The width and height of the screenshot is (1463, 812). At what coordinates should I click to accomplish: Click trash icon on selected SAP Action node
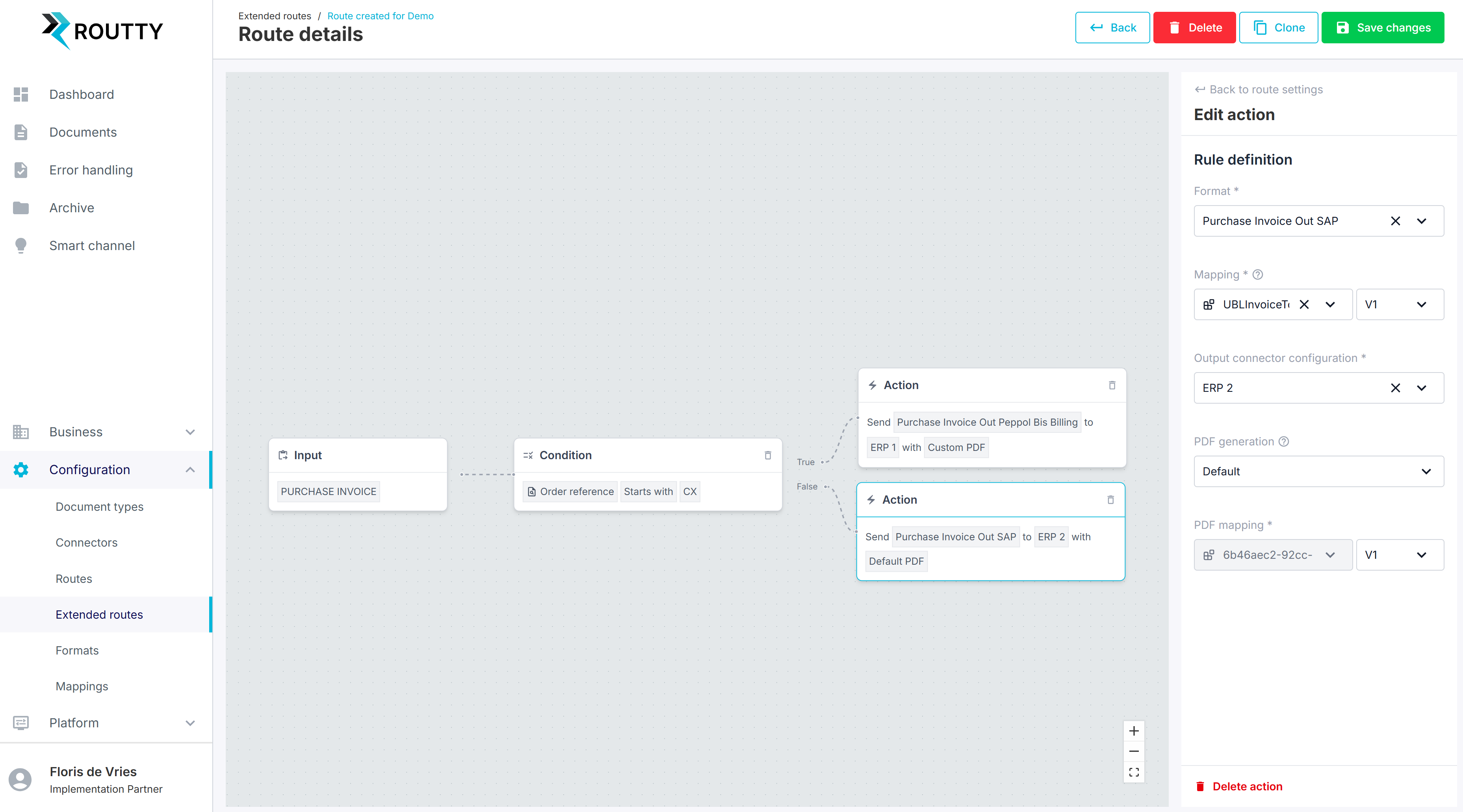click(1110, 500)
